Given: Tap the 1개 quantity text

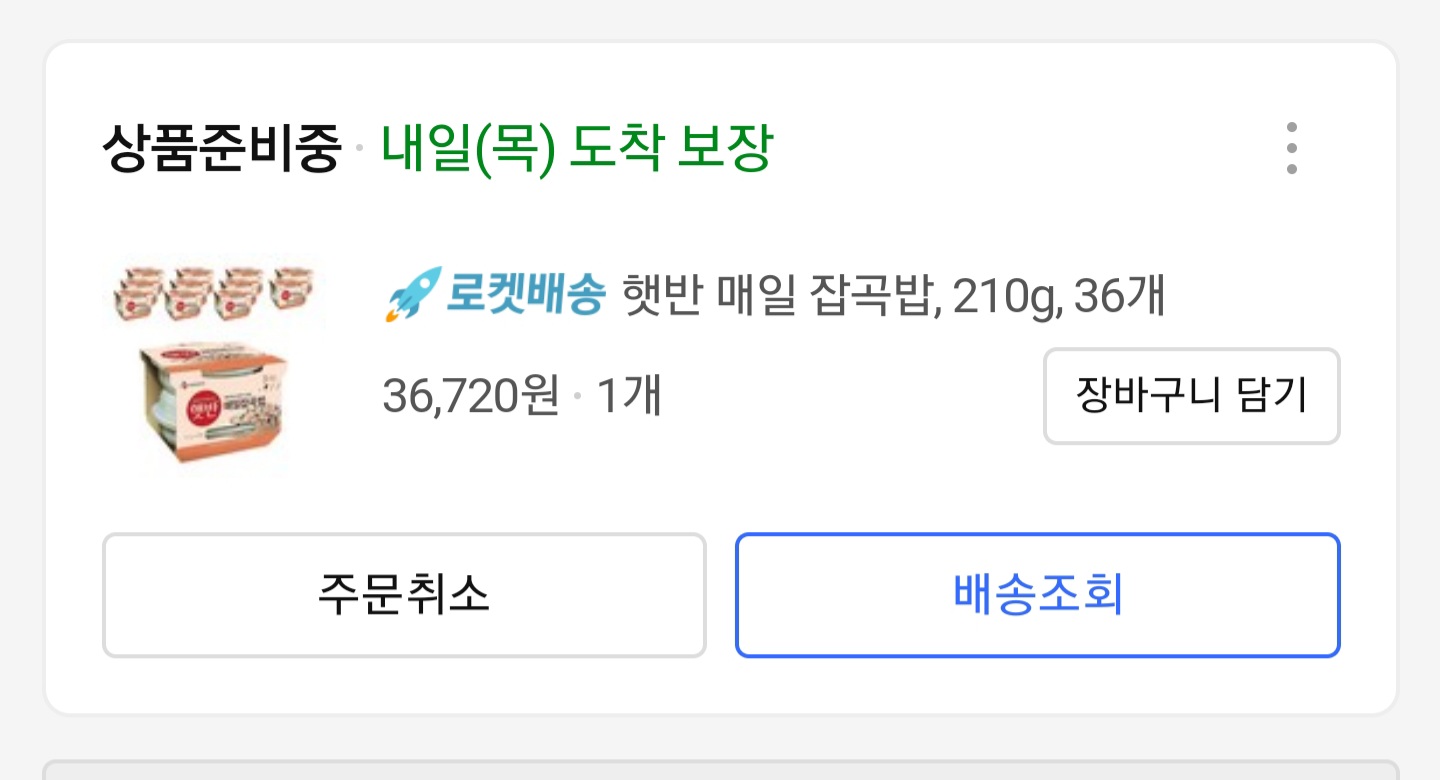Looking at the screenshot, I should click(x=629, y=397).
